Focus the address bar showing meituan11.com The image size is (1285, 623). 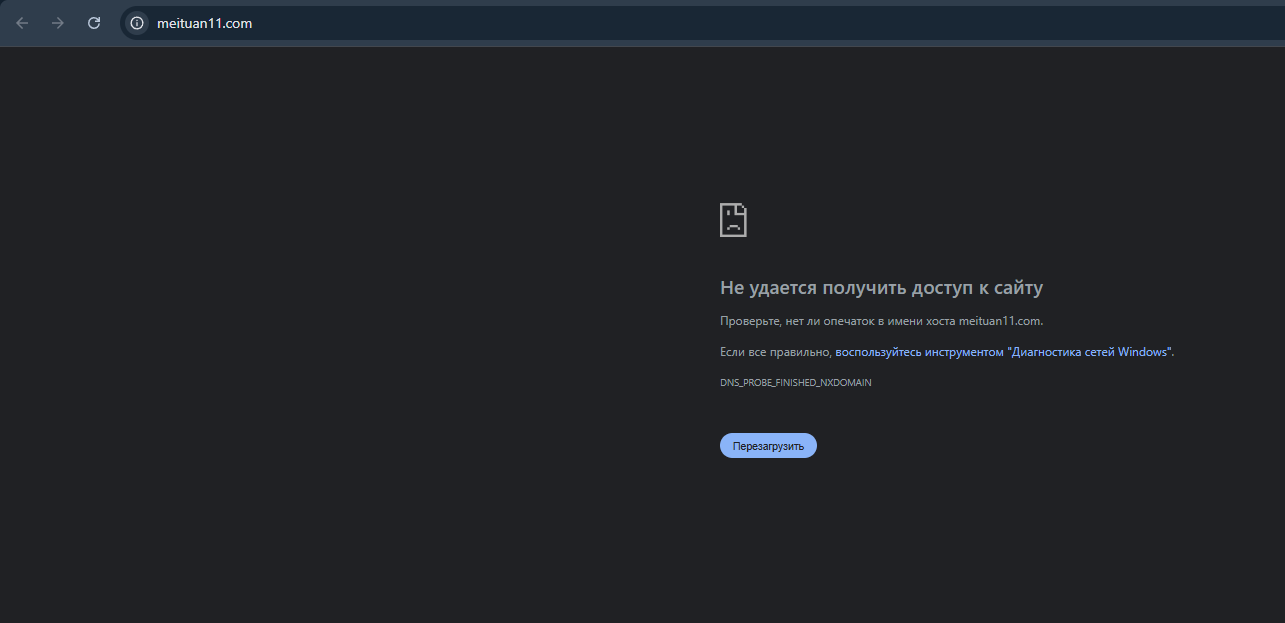pos(702,23)
